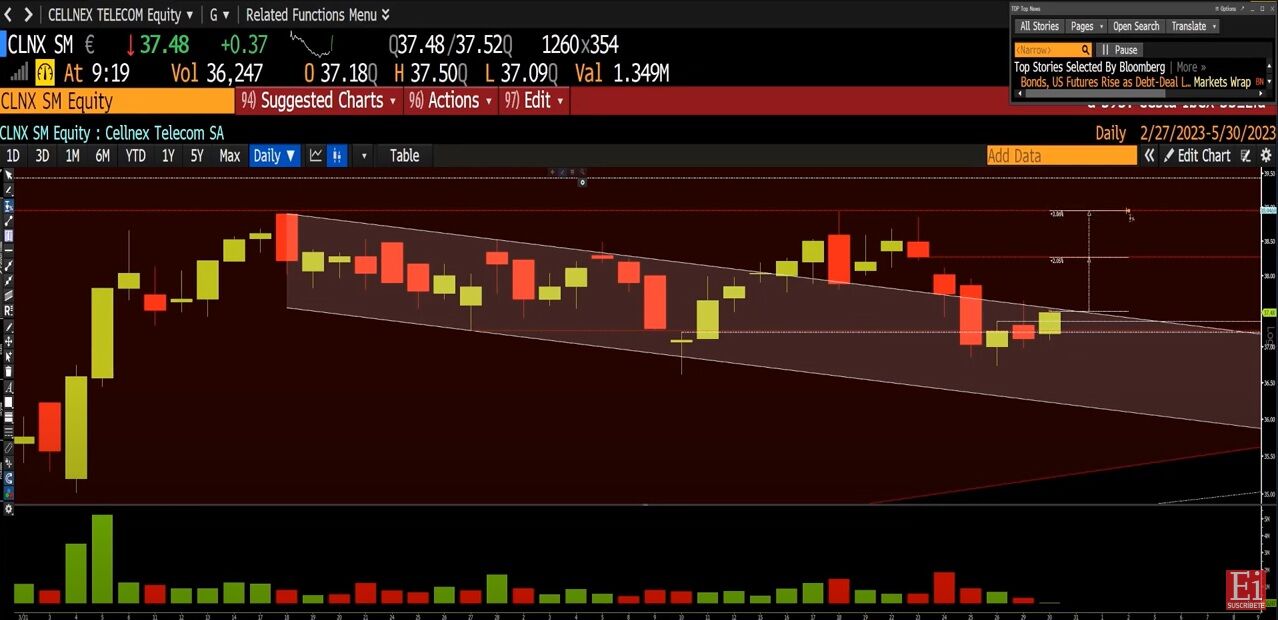Screen dimensions: 1278x620
Task: Set chart range to YTD
Action: (135, 155)
